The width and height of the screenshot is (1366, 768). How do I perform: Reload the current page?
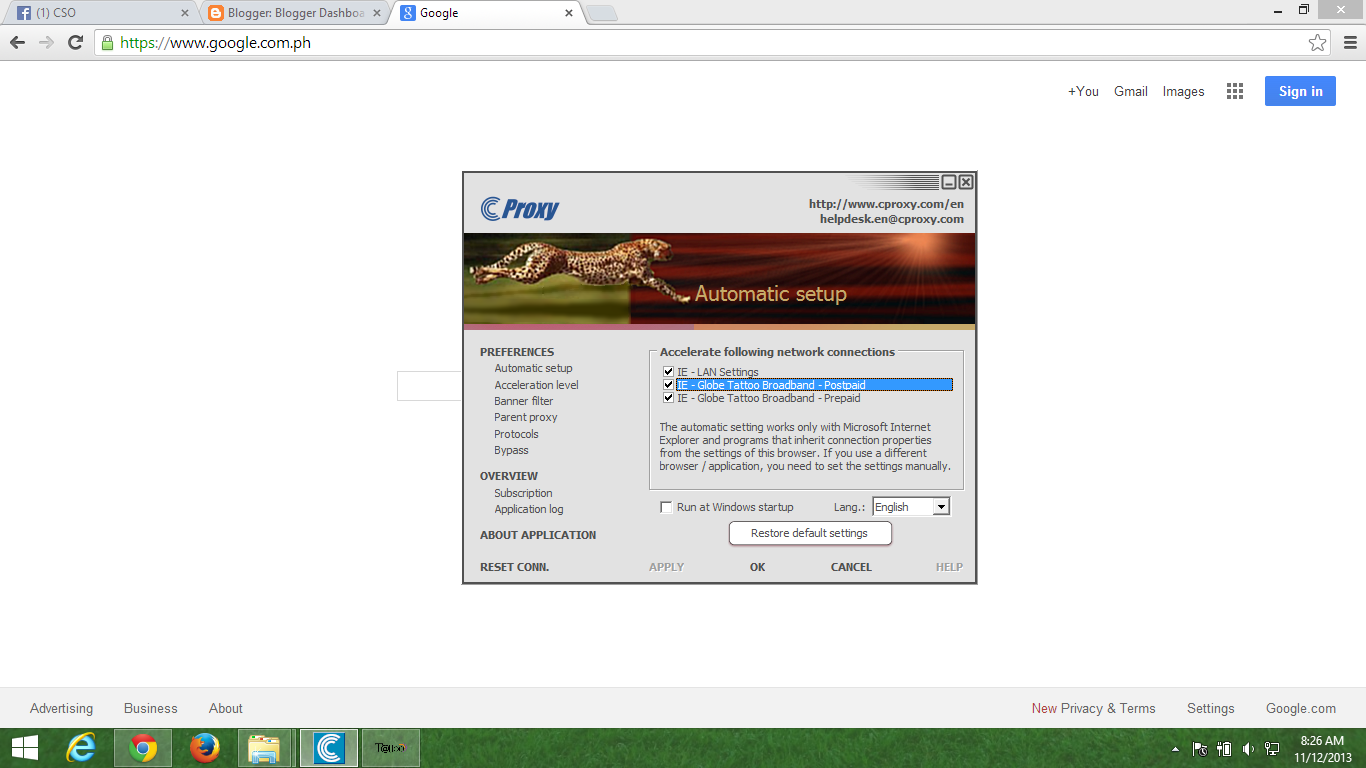[75, 43]
